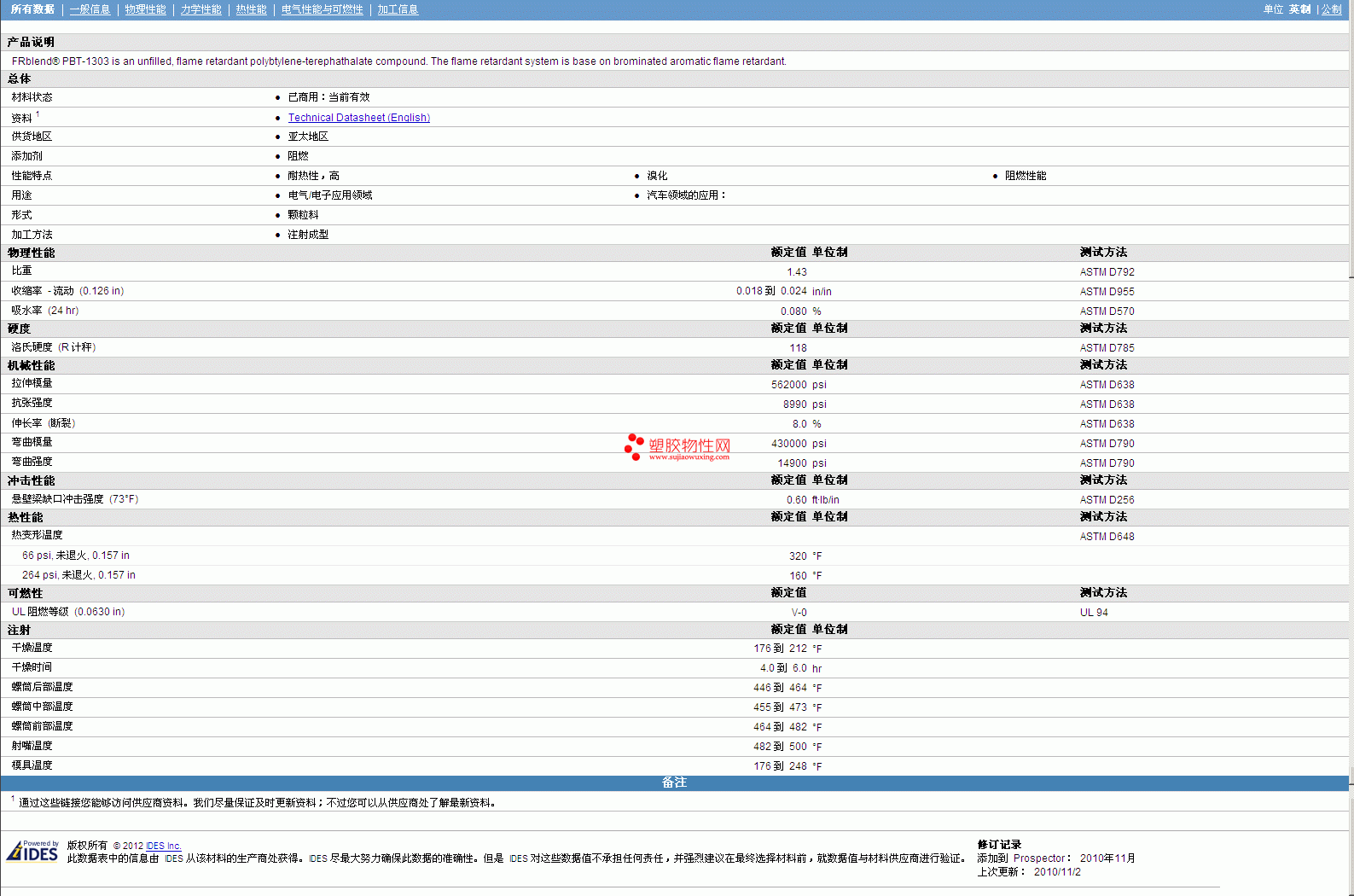Click ASTM D785 Rockwell hardness method
1354x896 pixels.
1107,348
